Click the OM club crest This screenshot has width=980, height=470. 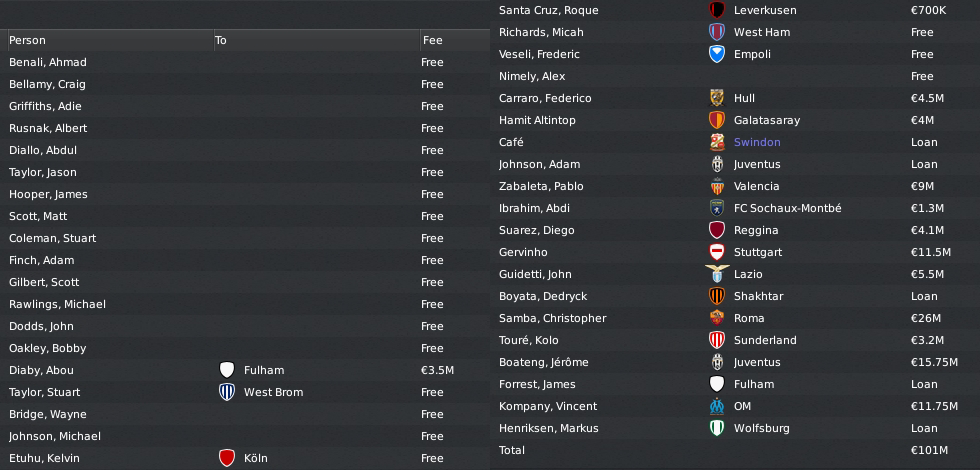click(x=716, y=406)
